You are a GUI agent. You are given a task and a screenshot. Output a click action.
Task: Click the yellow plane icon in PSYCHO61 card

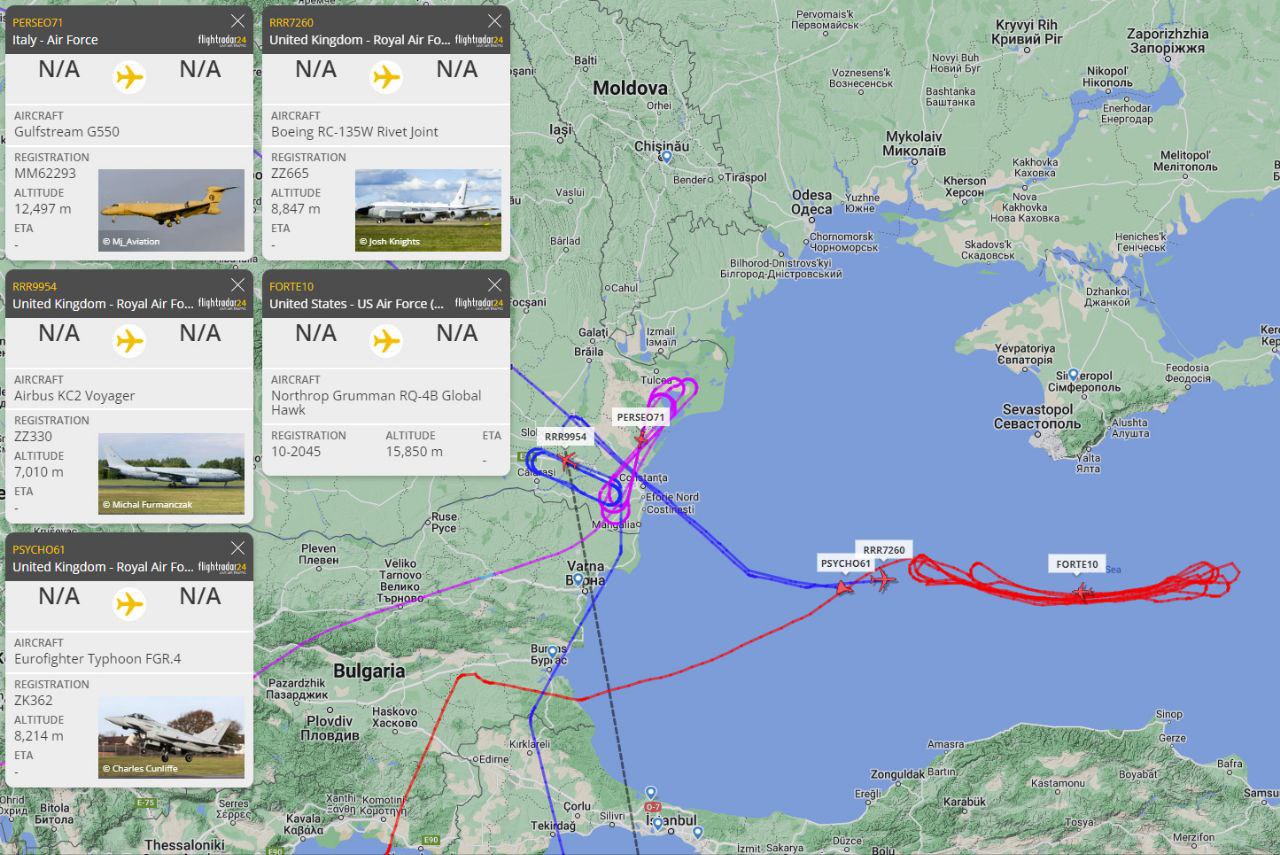(129, 604)
